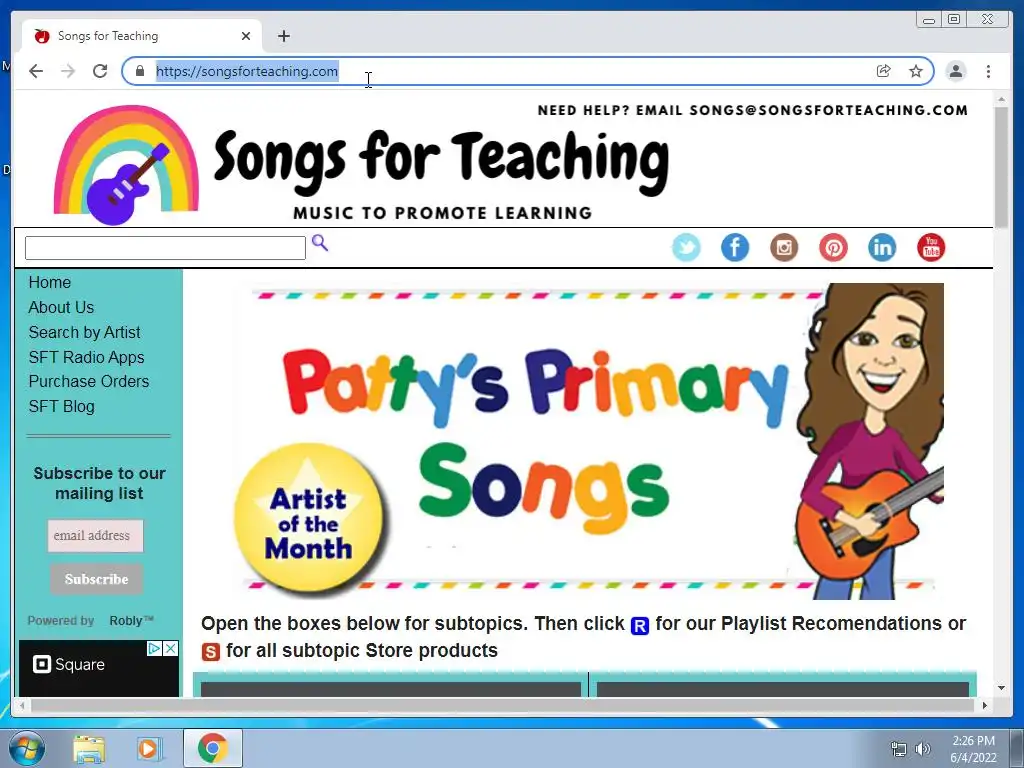Select the Songs for Teaching tab
The height and width of the screenshot is (768, 1024).
pos(142,36)
